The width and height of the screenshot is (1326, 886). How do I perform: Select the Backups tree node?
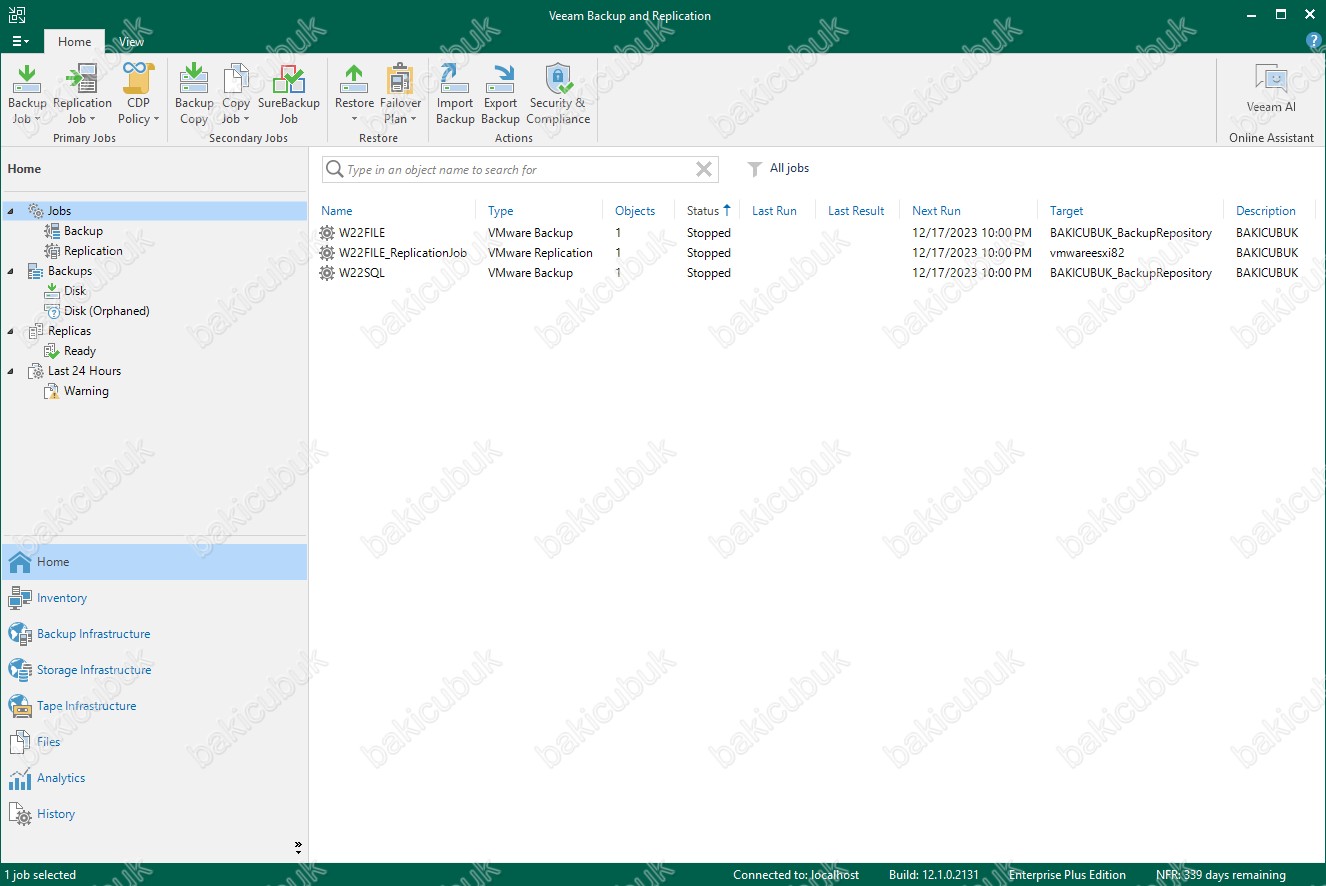pos(69,271)
